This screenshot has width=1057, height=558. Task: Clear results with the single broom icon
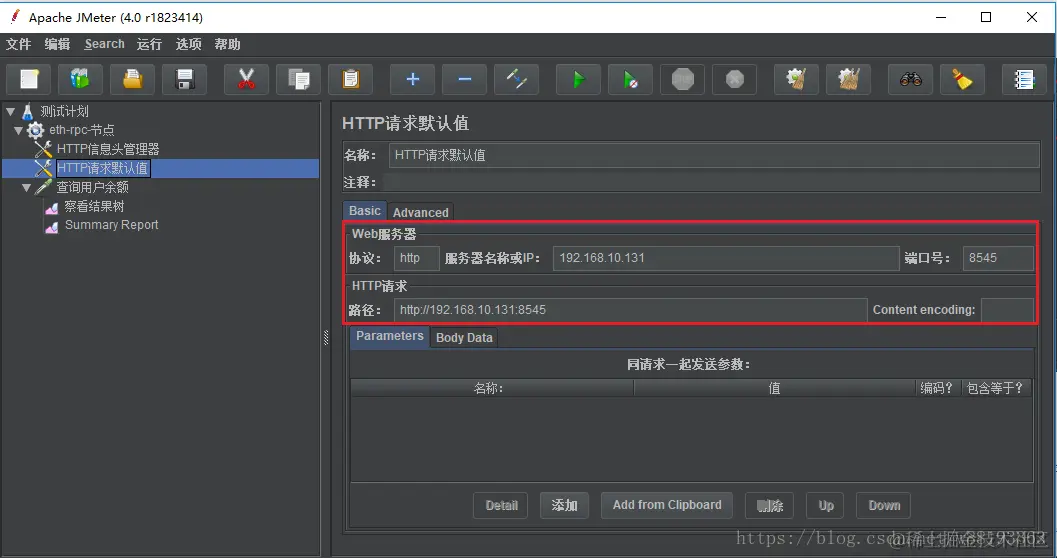pyautogui.click(x=796, y=80)
